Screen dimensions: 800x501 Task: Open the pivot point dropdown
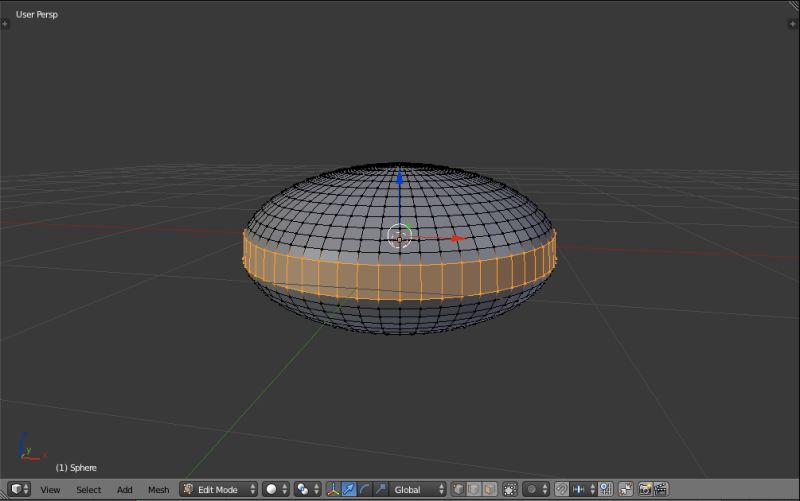(x=307, y=489)
